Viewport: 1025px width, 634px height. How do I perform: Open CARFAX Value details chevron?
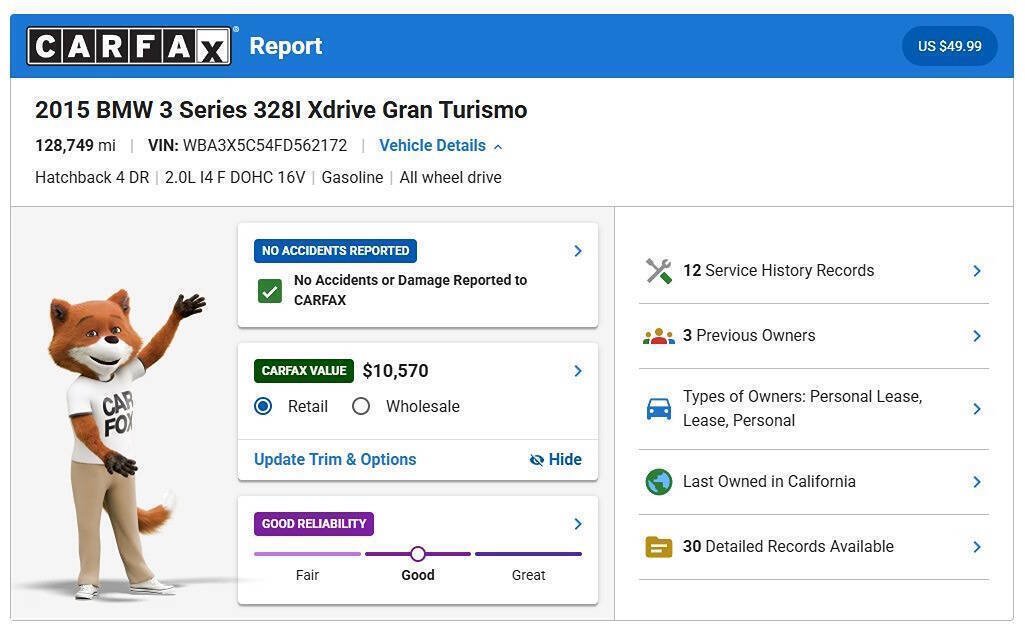578,371
